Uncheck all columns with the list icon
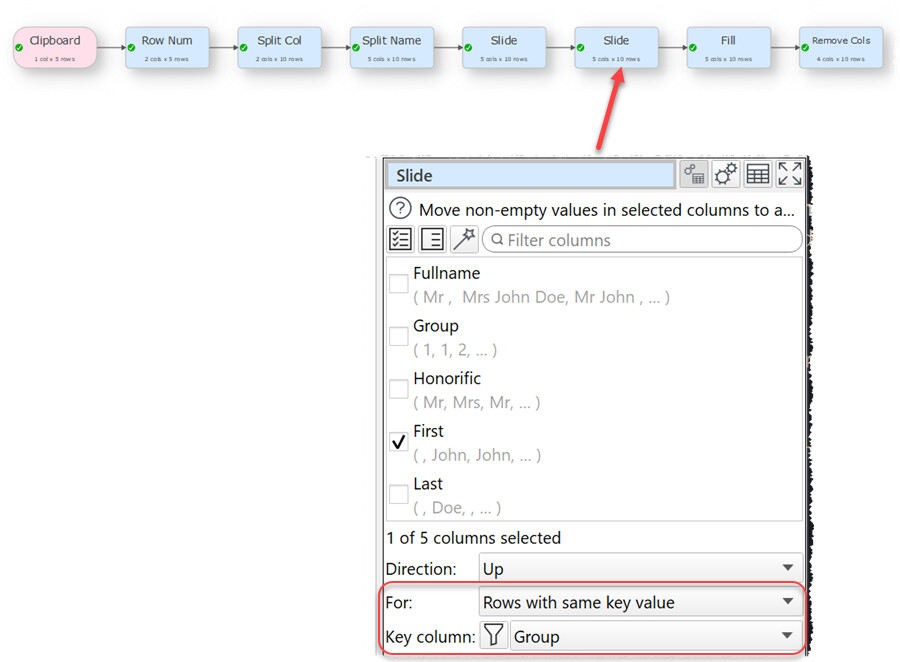The image size is (900, 662). tap(432, 239)
